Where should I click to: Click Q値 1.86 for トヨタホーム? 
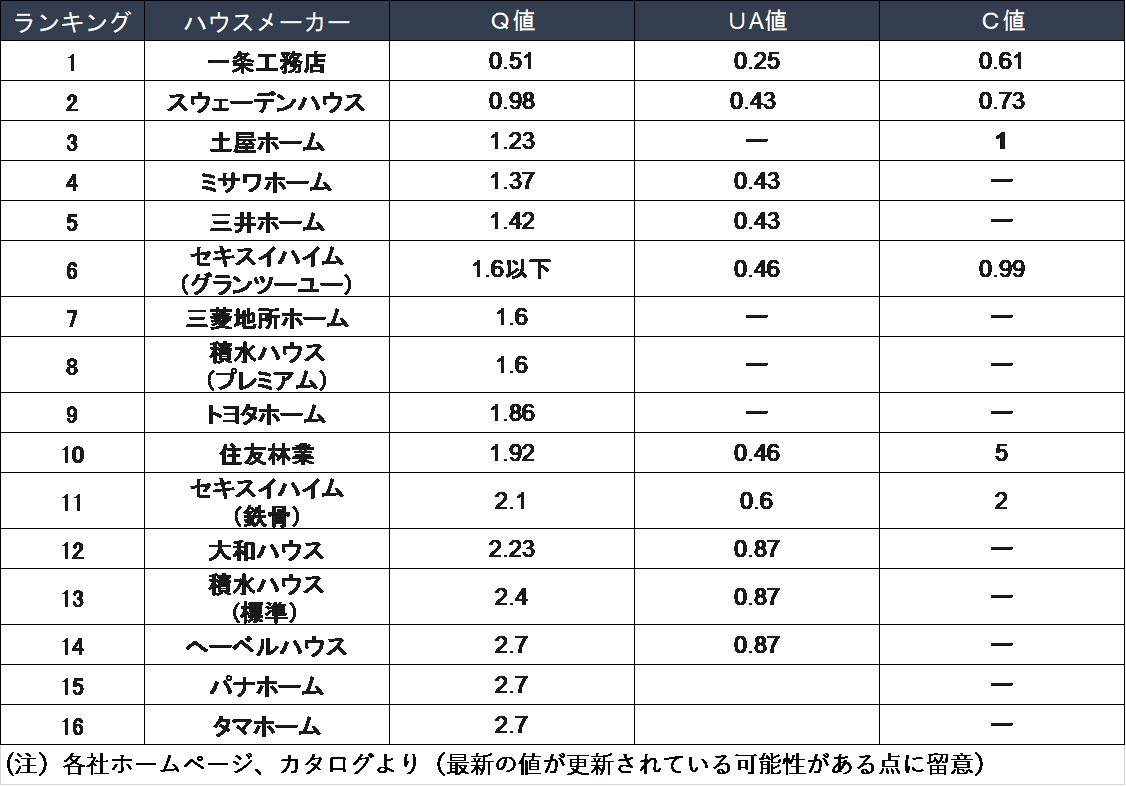[x=512, y=413]
